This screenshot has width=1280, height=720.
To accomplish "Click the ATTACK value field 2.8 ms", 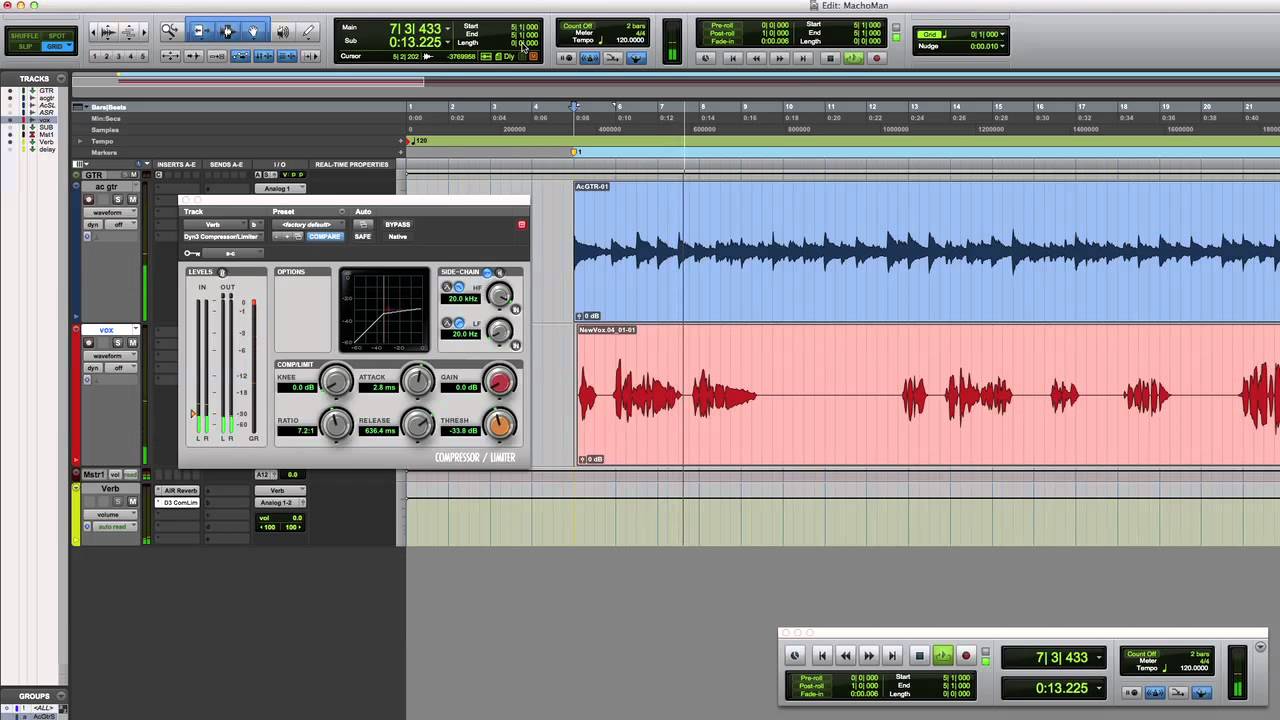I will [x=378, y=388].
